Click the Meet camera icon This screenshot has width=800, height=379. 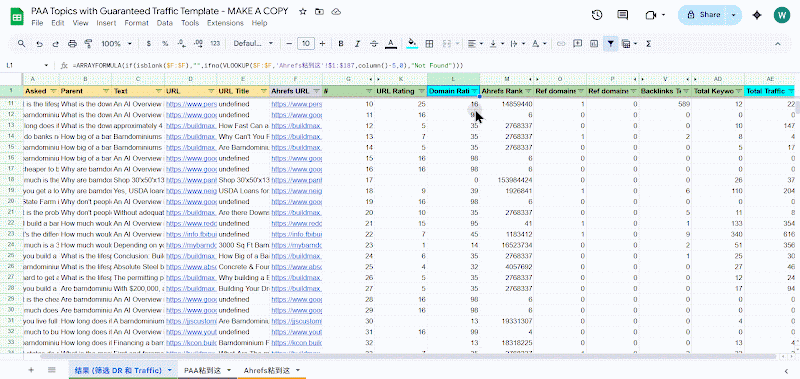(x=651, y=15)
